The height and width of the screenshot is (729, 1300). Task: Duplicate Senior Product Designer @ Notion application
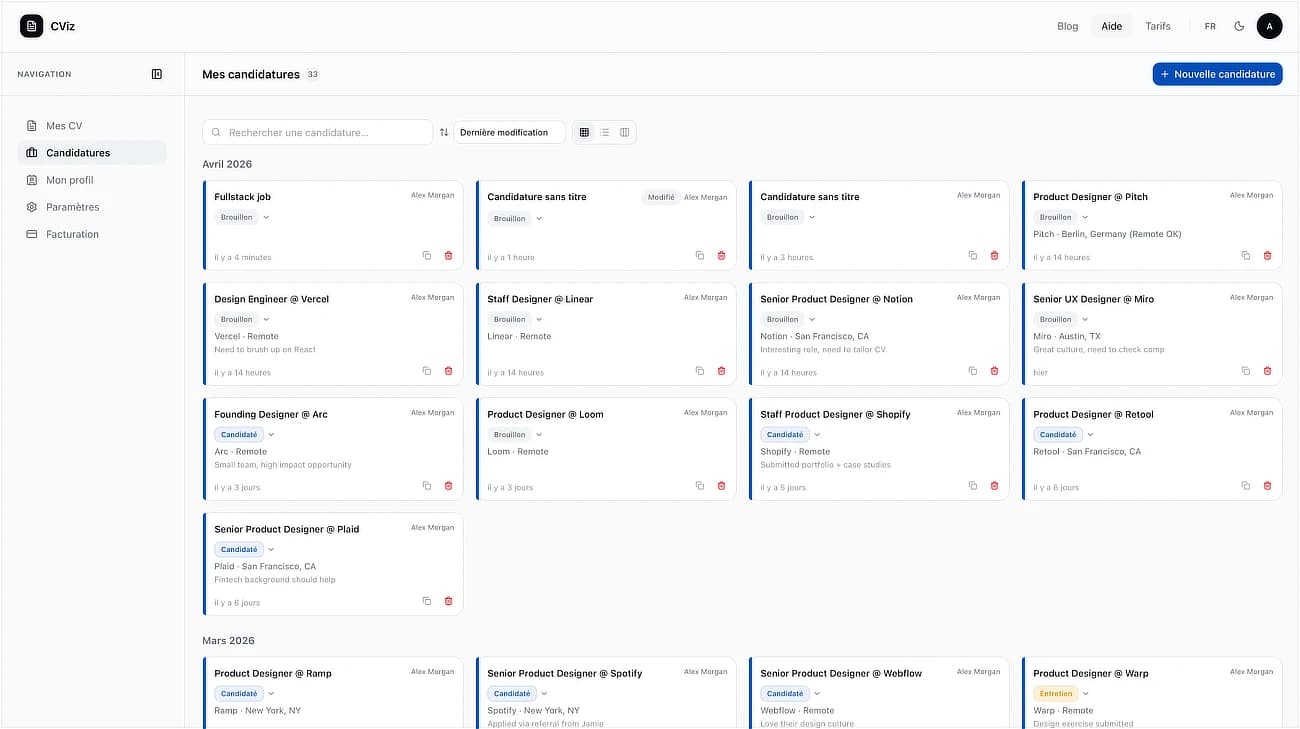[x=973, y=371]
